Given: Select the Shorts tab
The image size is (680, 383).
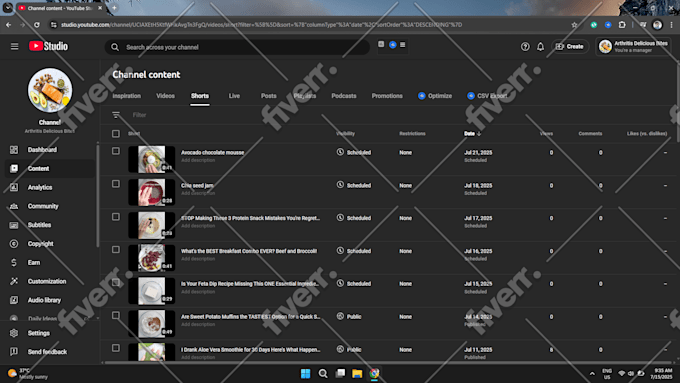Looking at the screenshot, I should [x=200, y=96].
